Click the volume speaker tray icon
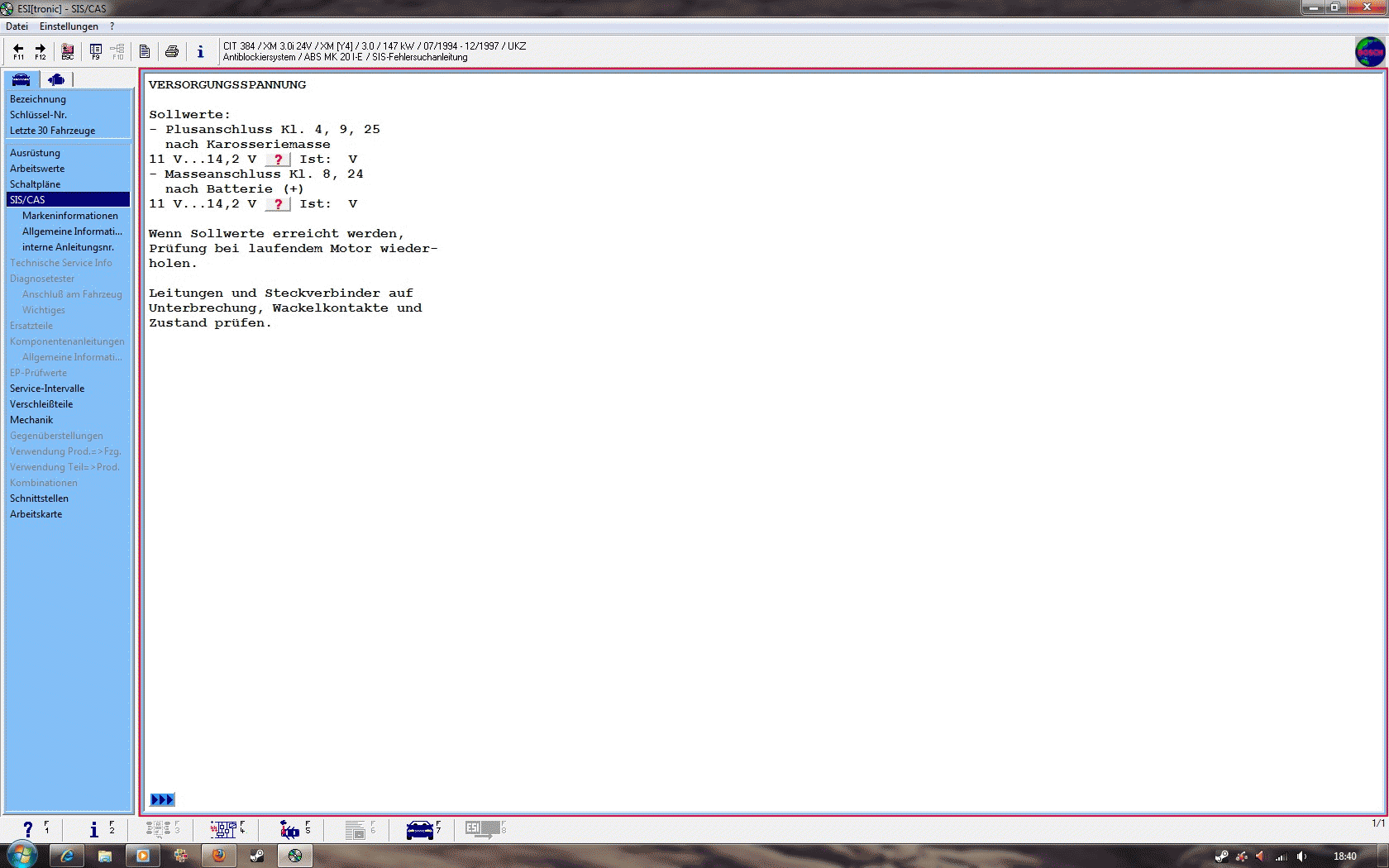The image size is (1389, 868). 1301,856
